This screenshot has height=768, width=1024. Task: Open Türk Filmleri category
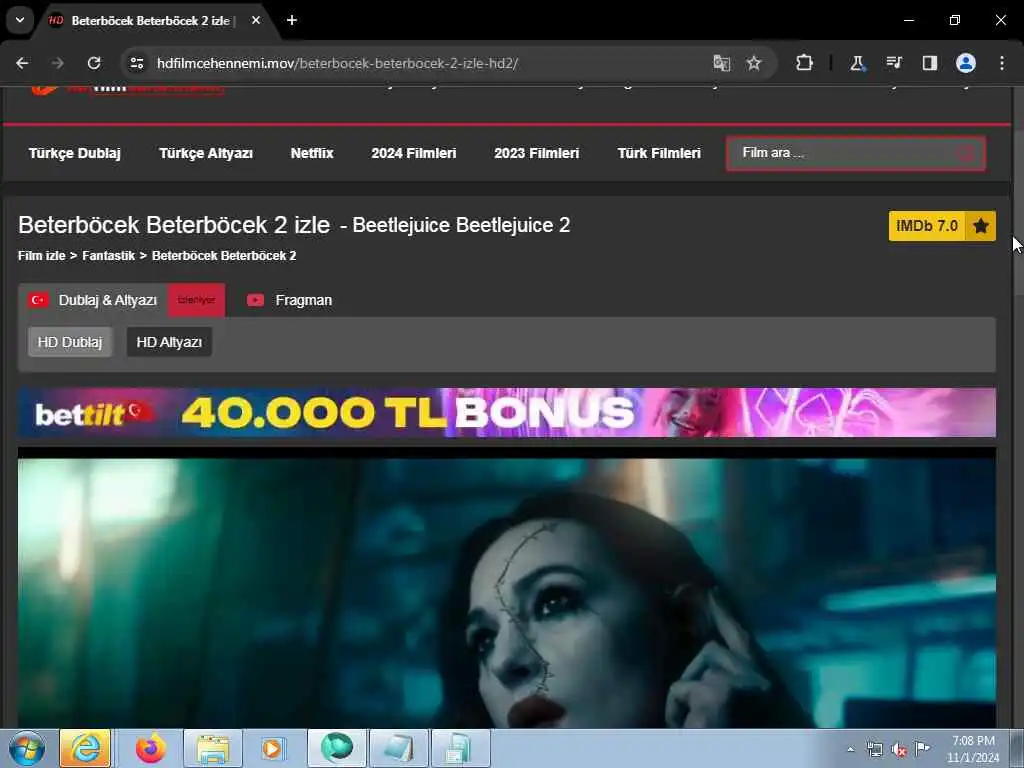point(659,153)
